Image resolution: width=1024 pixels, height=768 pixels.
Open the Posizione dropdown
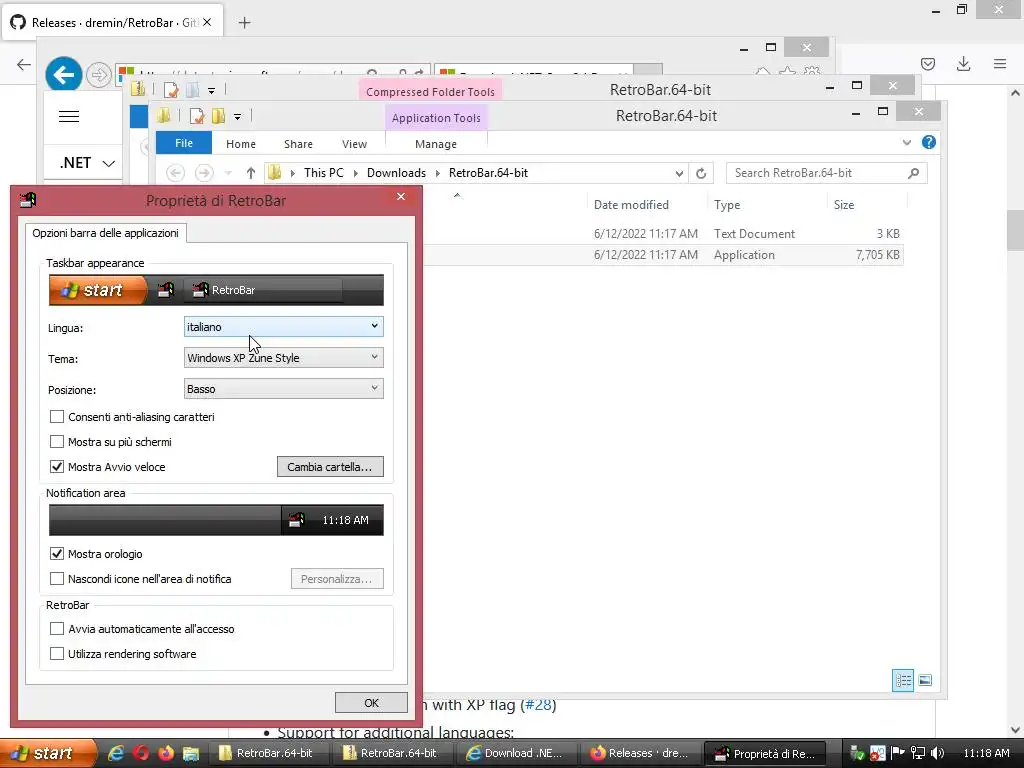[x=283, y=389]
